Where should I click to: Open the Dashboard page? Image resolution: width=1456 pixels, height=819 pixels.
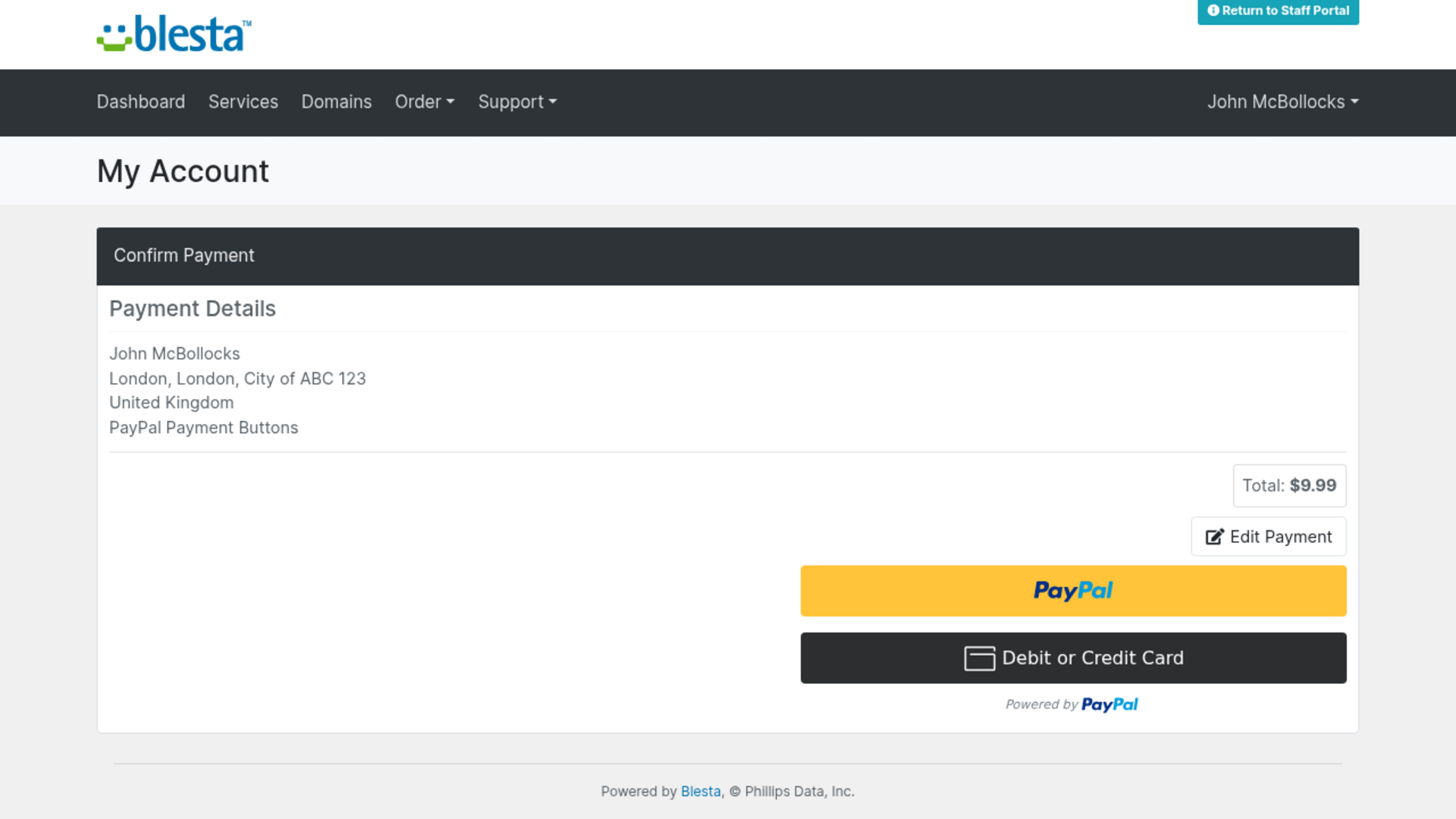click(x=140, y=102)
